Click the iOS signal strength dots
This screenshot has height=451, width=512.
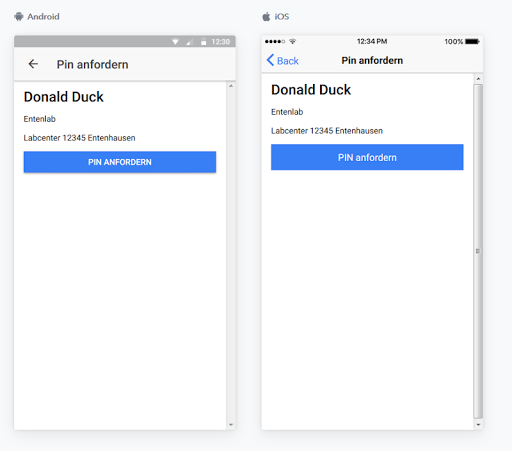[275, 41]
